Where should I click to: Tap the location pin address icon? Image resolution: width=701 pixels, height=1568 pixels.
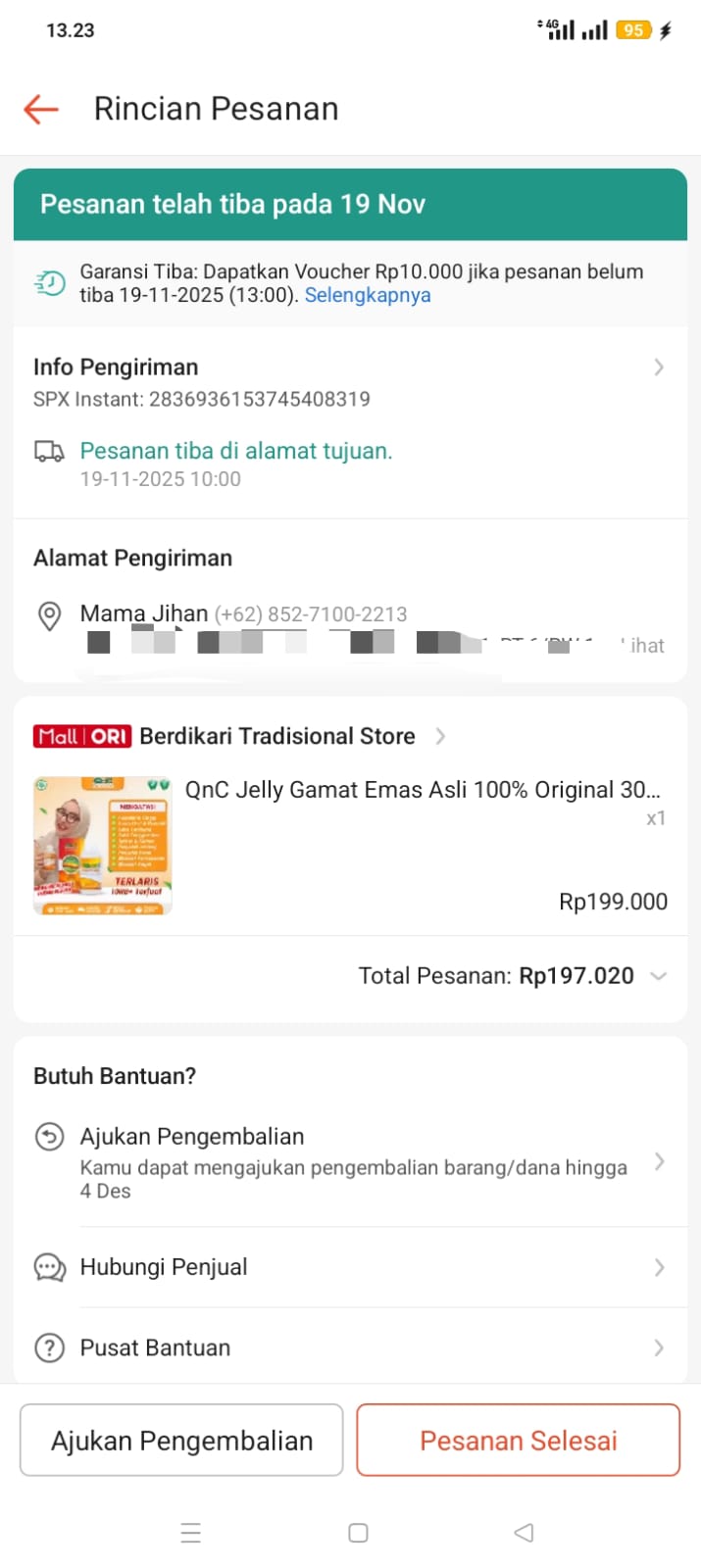(49, 615)
